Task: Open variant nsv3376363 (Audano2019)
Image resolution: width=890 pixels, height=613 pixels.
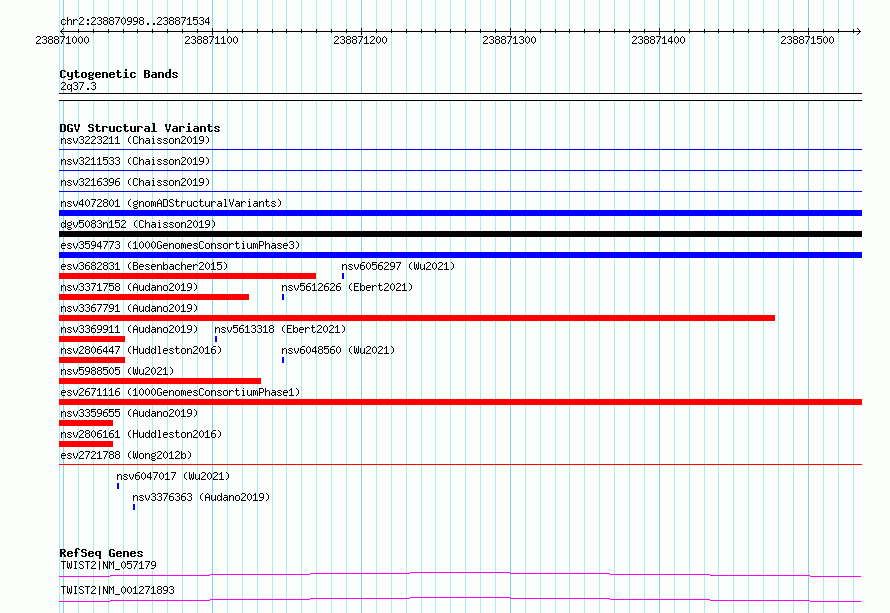Action: tap(201, 497)
